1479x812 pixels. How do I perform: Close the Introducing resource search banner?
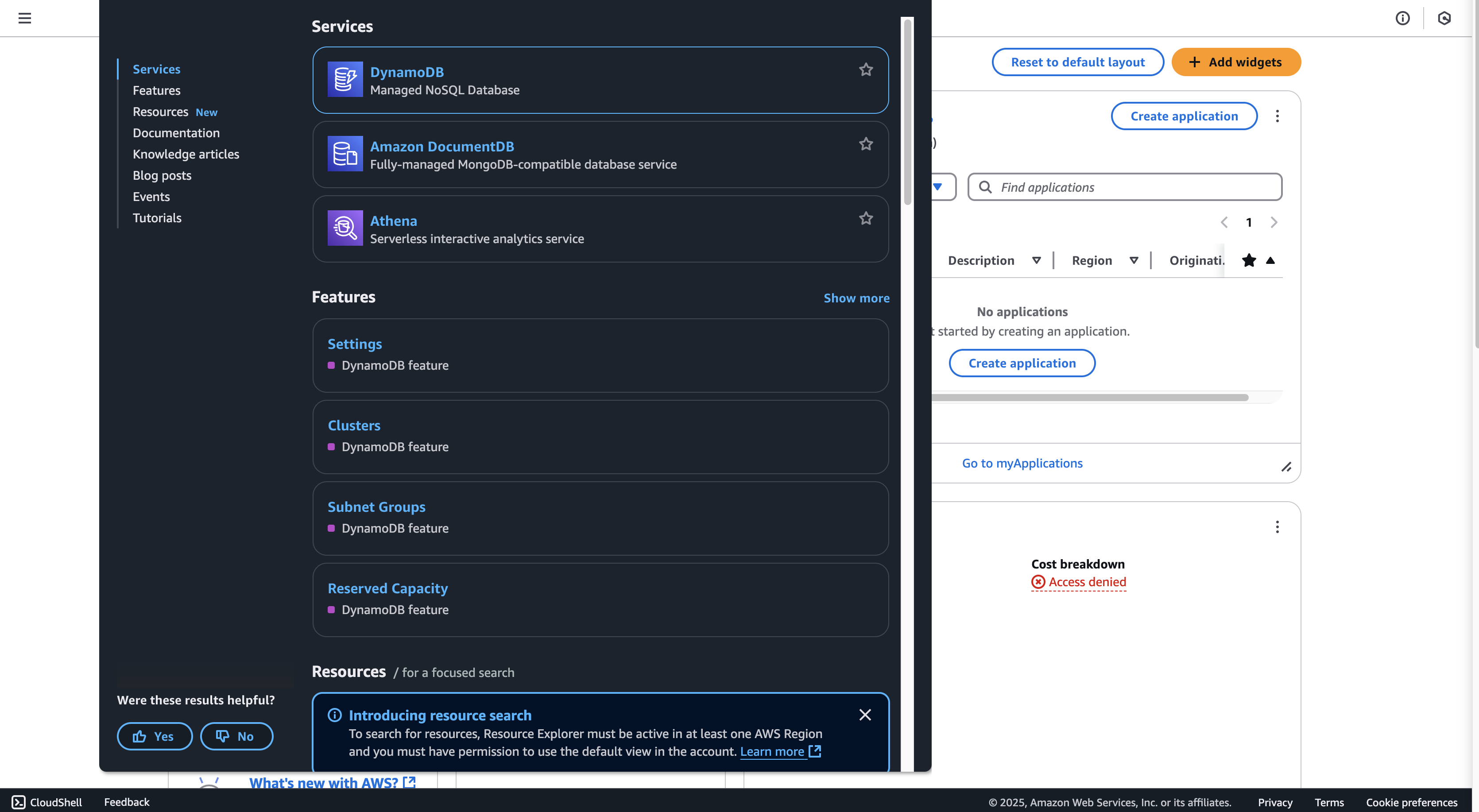(x=865, y=715)
